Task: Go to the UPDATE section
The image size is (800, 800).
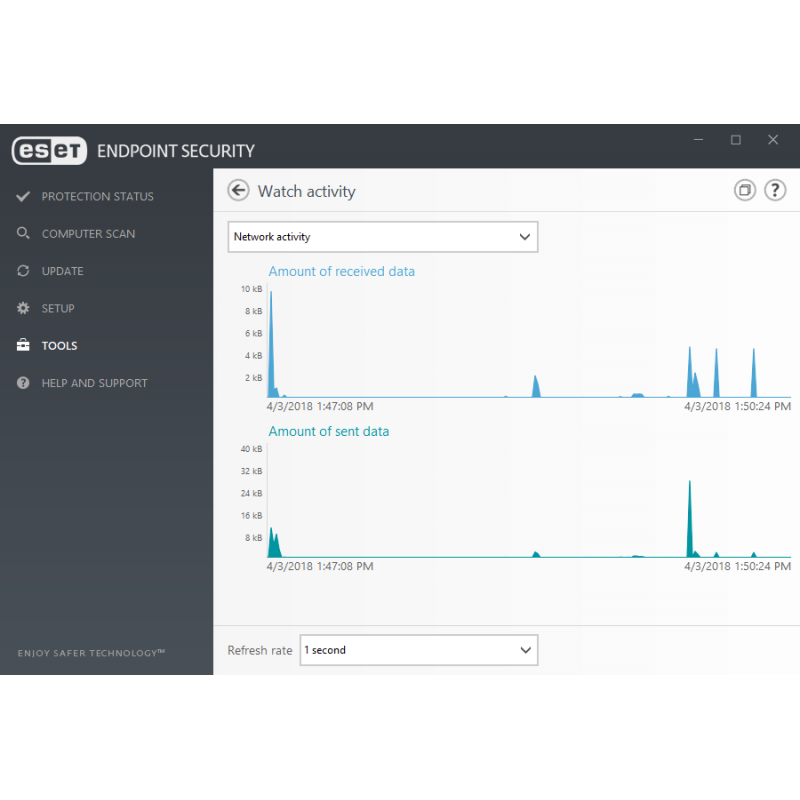Action: click(x=62, y=271)
